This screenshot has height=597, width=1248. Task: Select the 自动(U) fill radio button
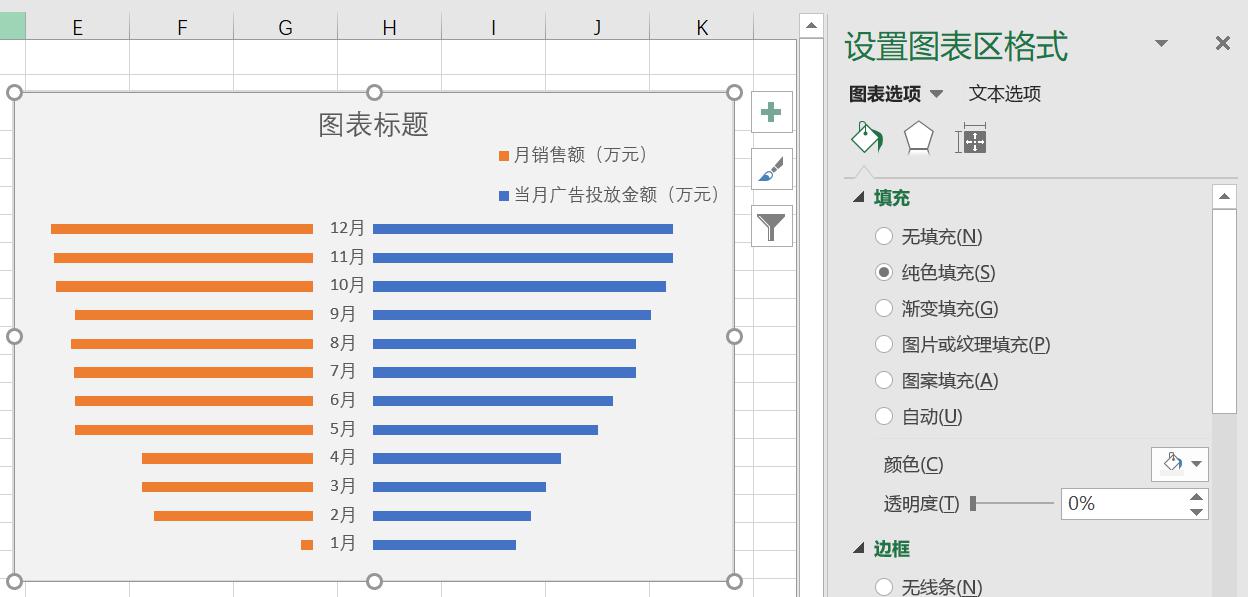tap(884, 416)
